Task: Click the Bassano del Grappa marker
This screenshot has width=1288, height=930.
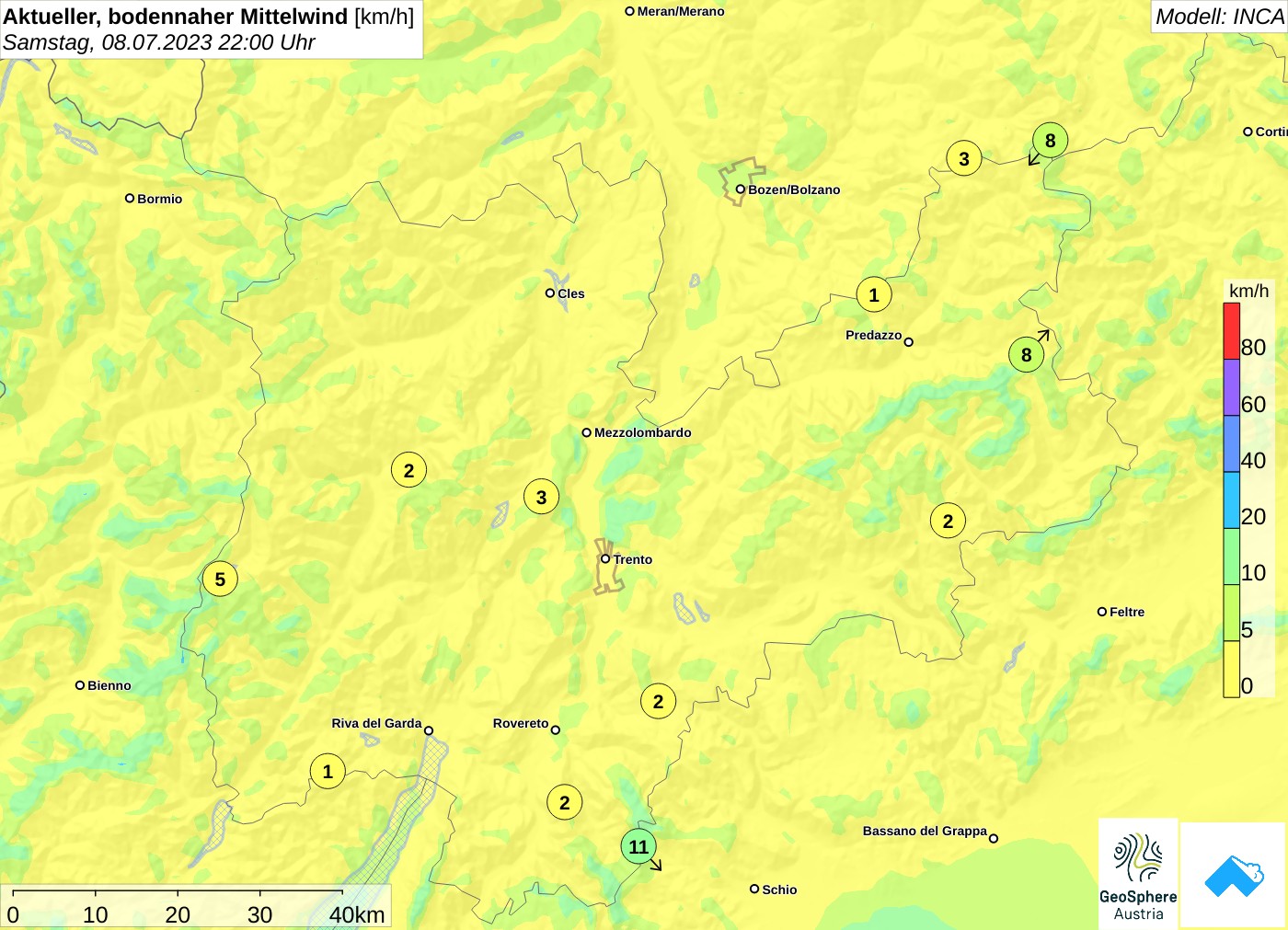Action: (x=994, y=838)
